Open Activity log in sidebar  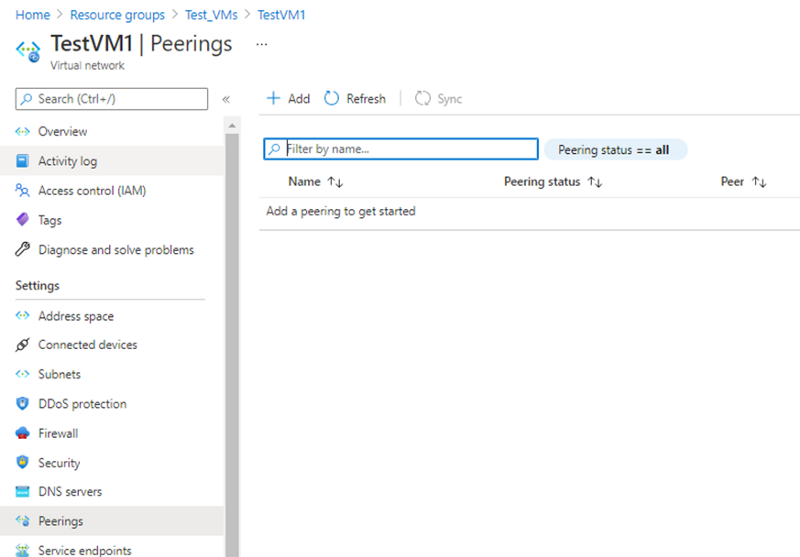pos(67,161)
